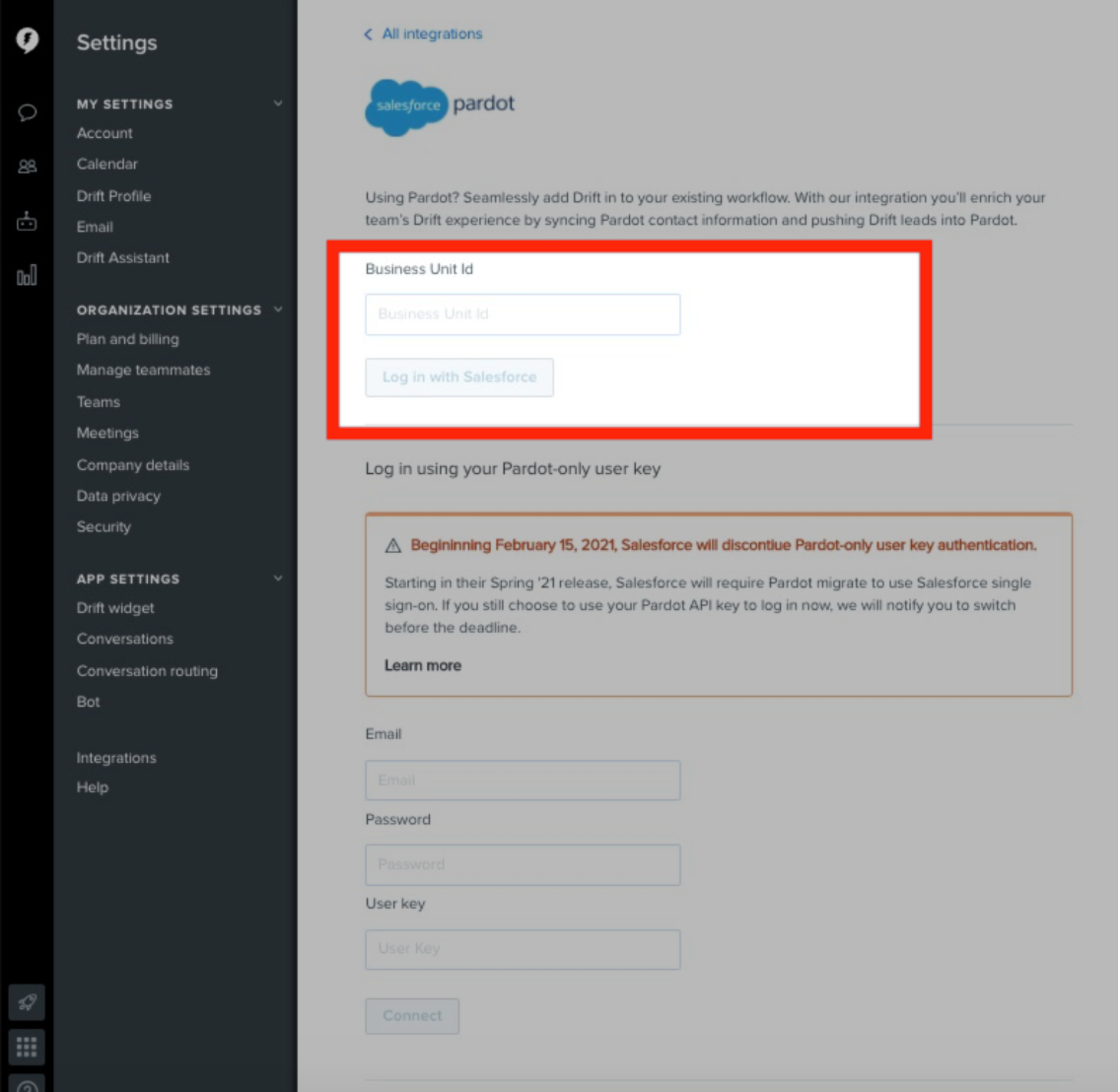Viewport: 1120px width, 1092px height.
Task: Go to Integrations
Action: (116, 758)
